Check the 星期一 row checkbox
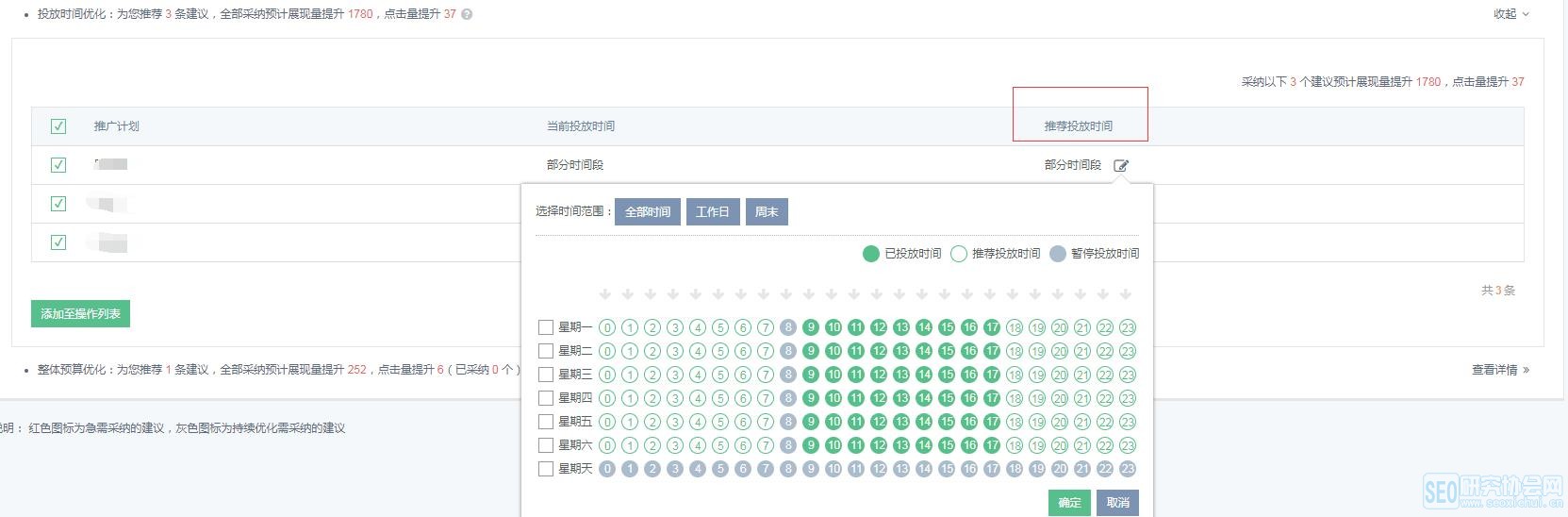 tap(545, 327)
